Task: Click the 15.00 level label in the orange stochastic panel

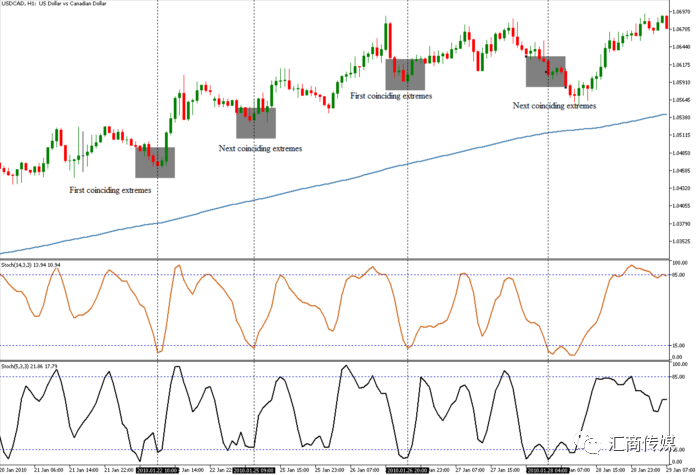Action: coord(678,345)
